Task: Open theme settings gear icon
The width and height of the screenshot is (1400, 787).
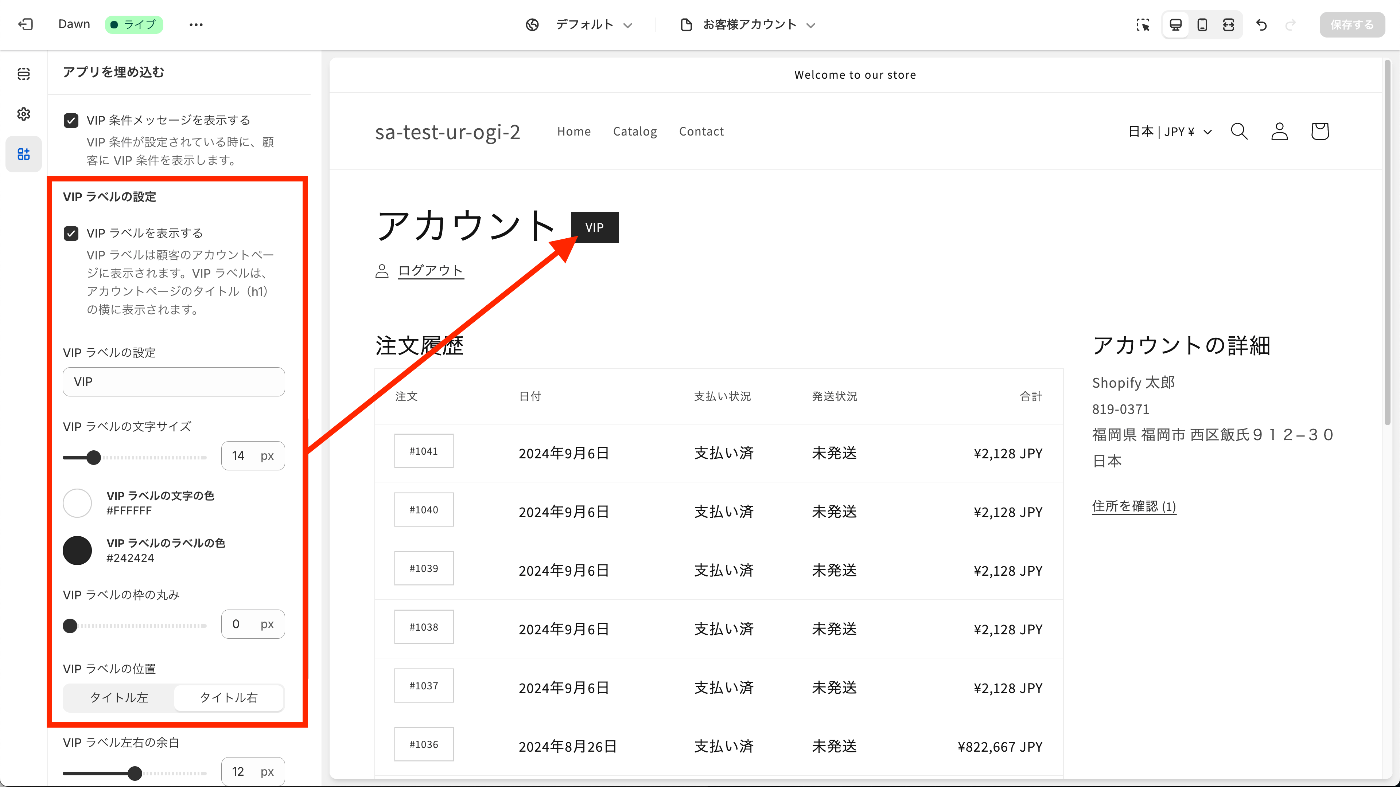Action: [x=24, y=114]
